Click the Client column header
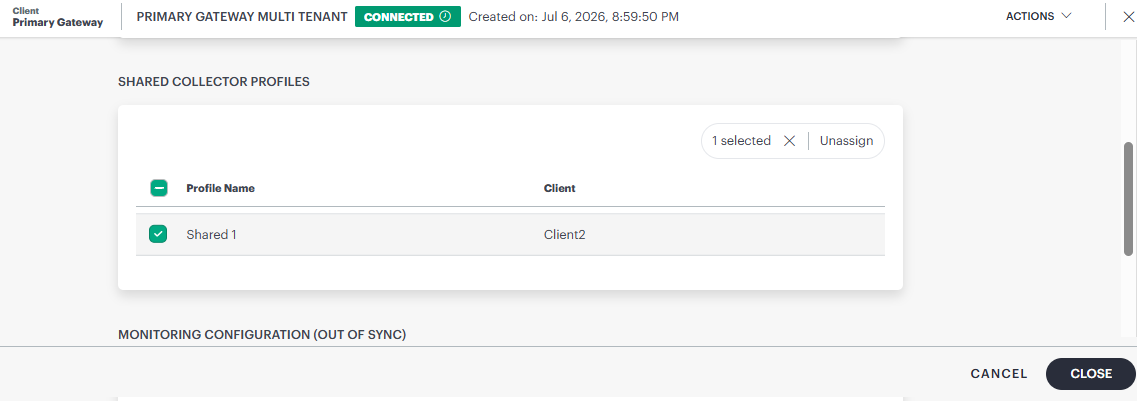 coord(560,189)
